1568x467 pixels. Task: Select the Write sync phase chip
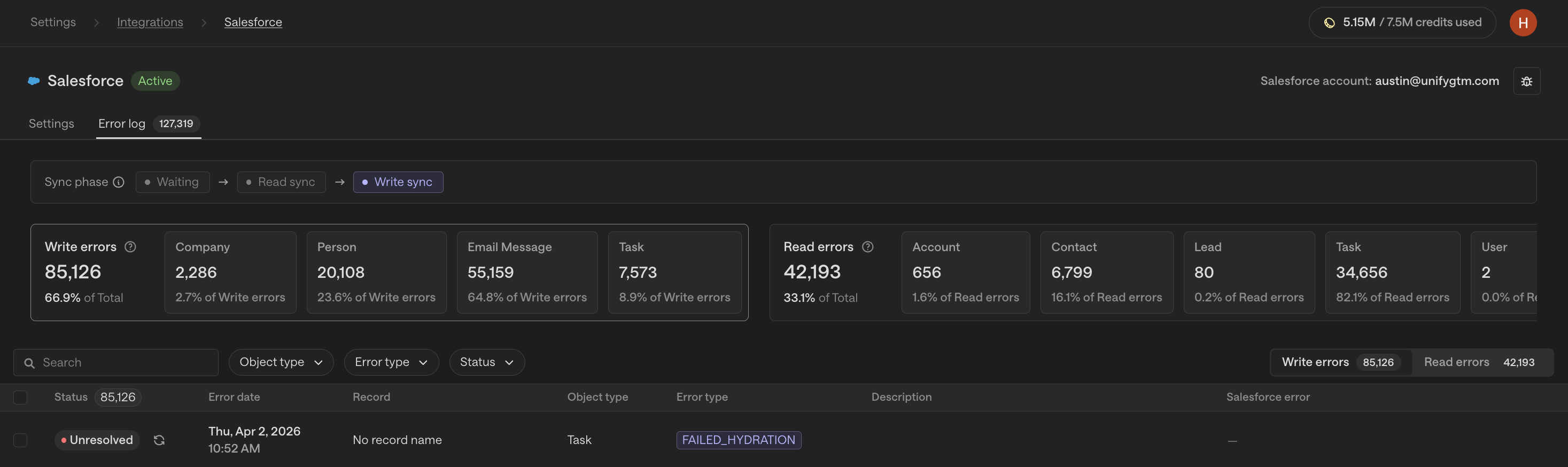[398, 182]
